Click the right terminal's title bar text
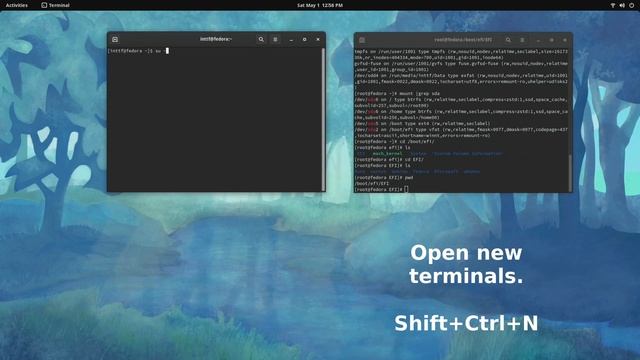640x360 pixels. tap(463, 40)
